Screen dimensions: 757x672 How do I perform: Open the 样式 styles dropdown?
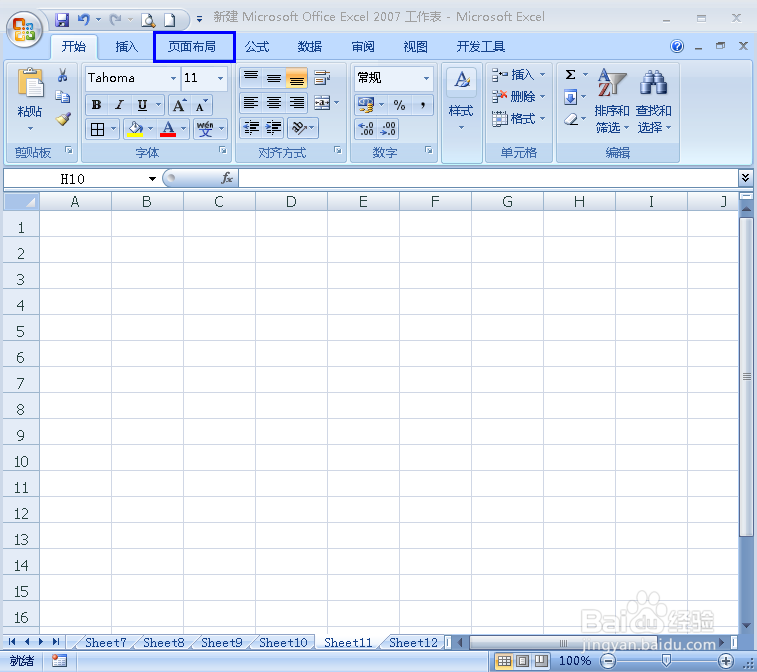[x=461, y=115]
